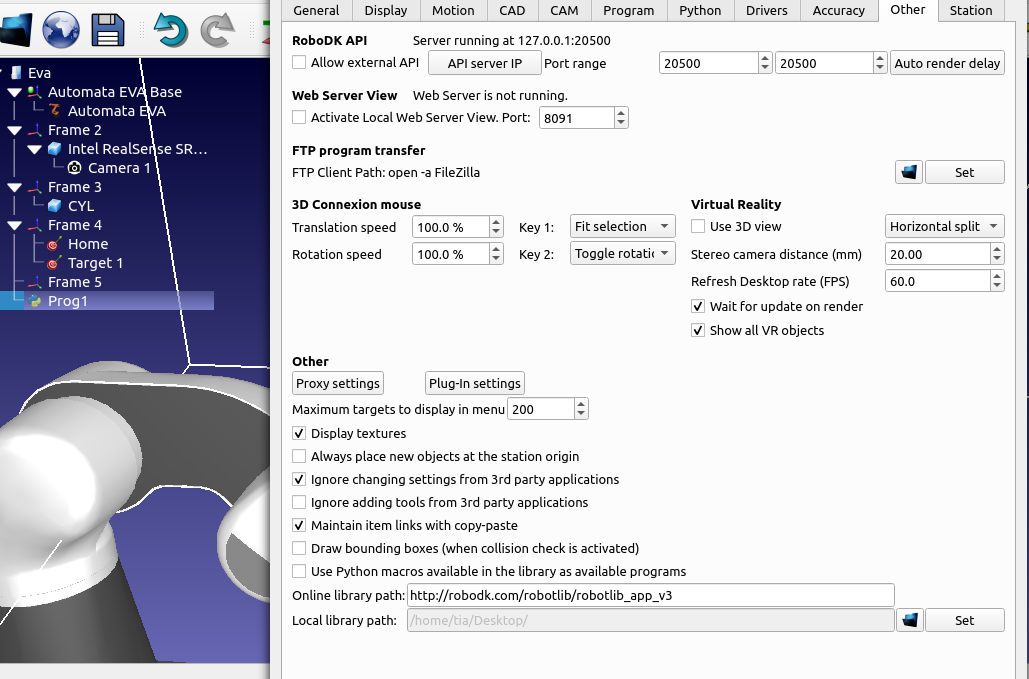Click the save station floppy disk icon
The image size is (1029, 679).
107,29
